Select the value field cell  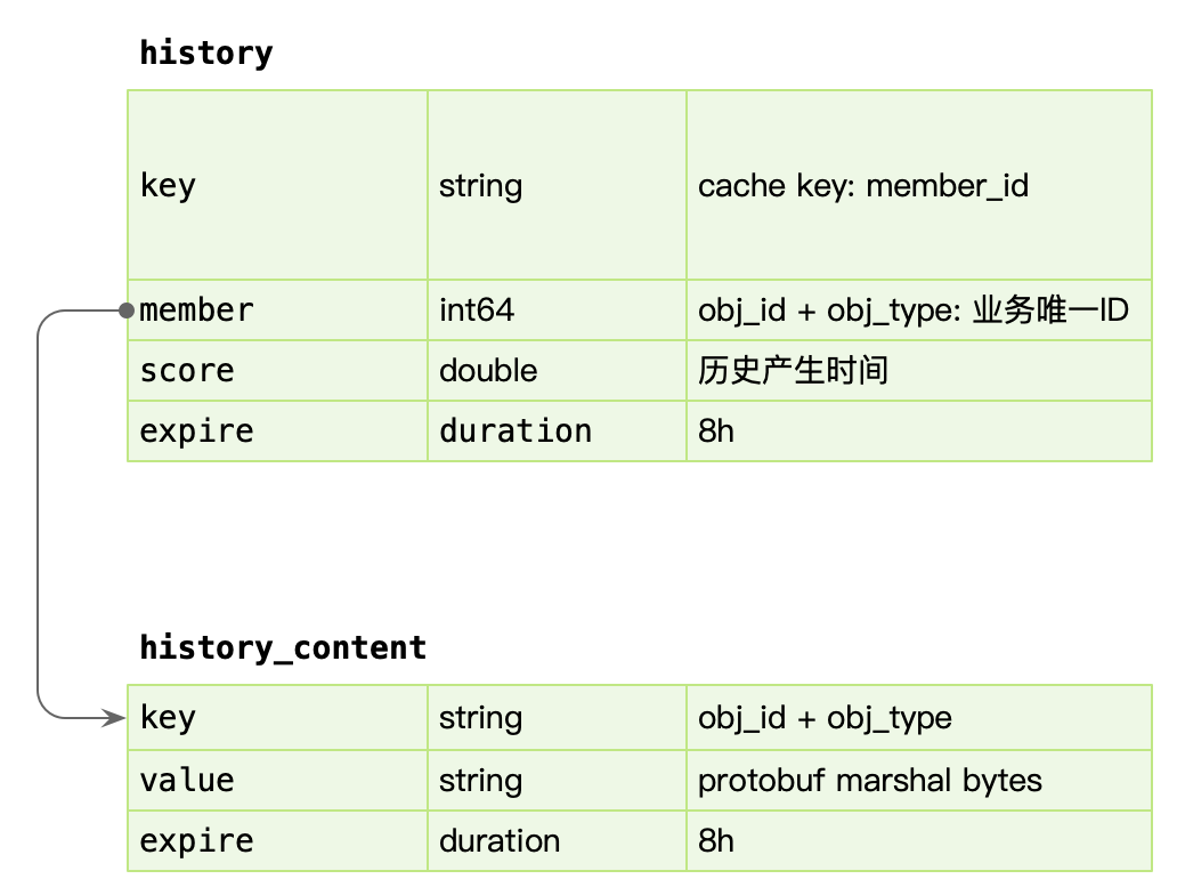(277, 780)
